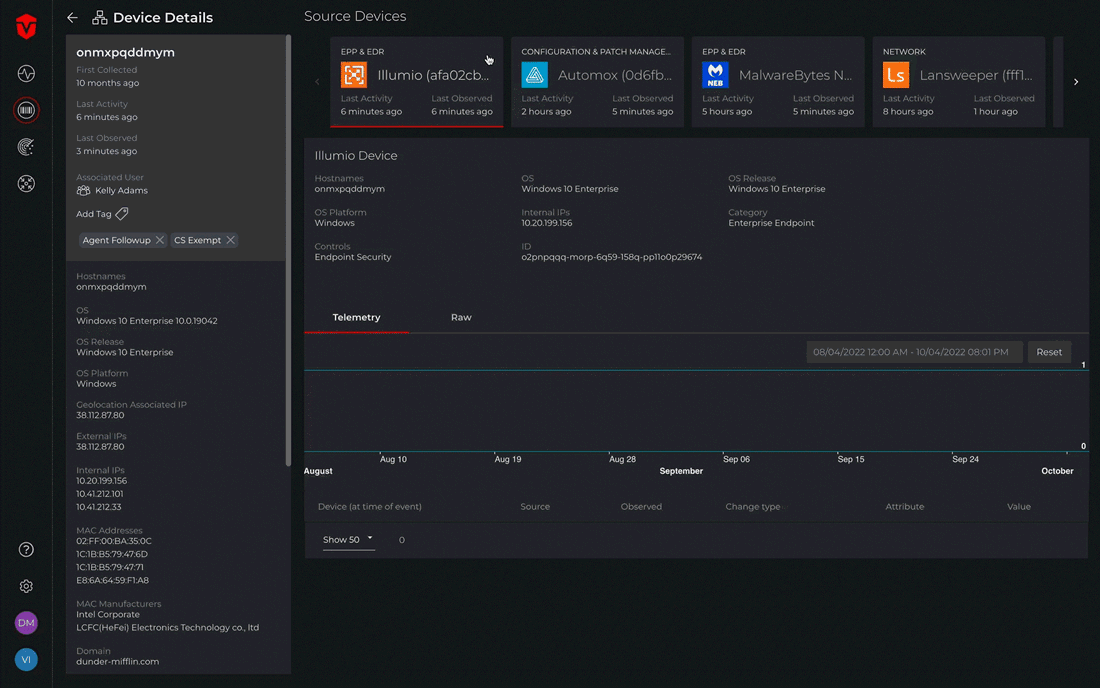Open the Show 50 rows dropdown
This screenshot has width=1100, height=688.
coord(348,540)
